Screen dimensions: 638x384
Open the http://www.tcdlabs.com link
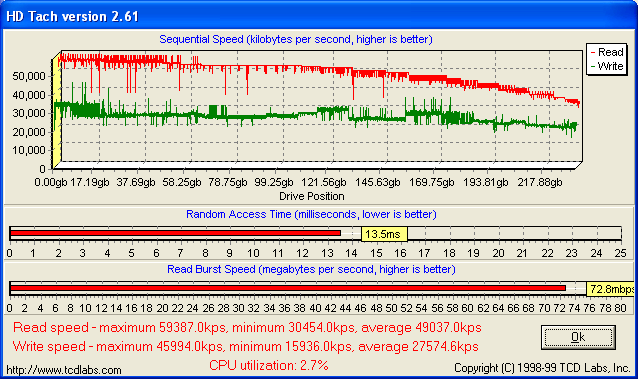(64, 370)
